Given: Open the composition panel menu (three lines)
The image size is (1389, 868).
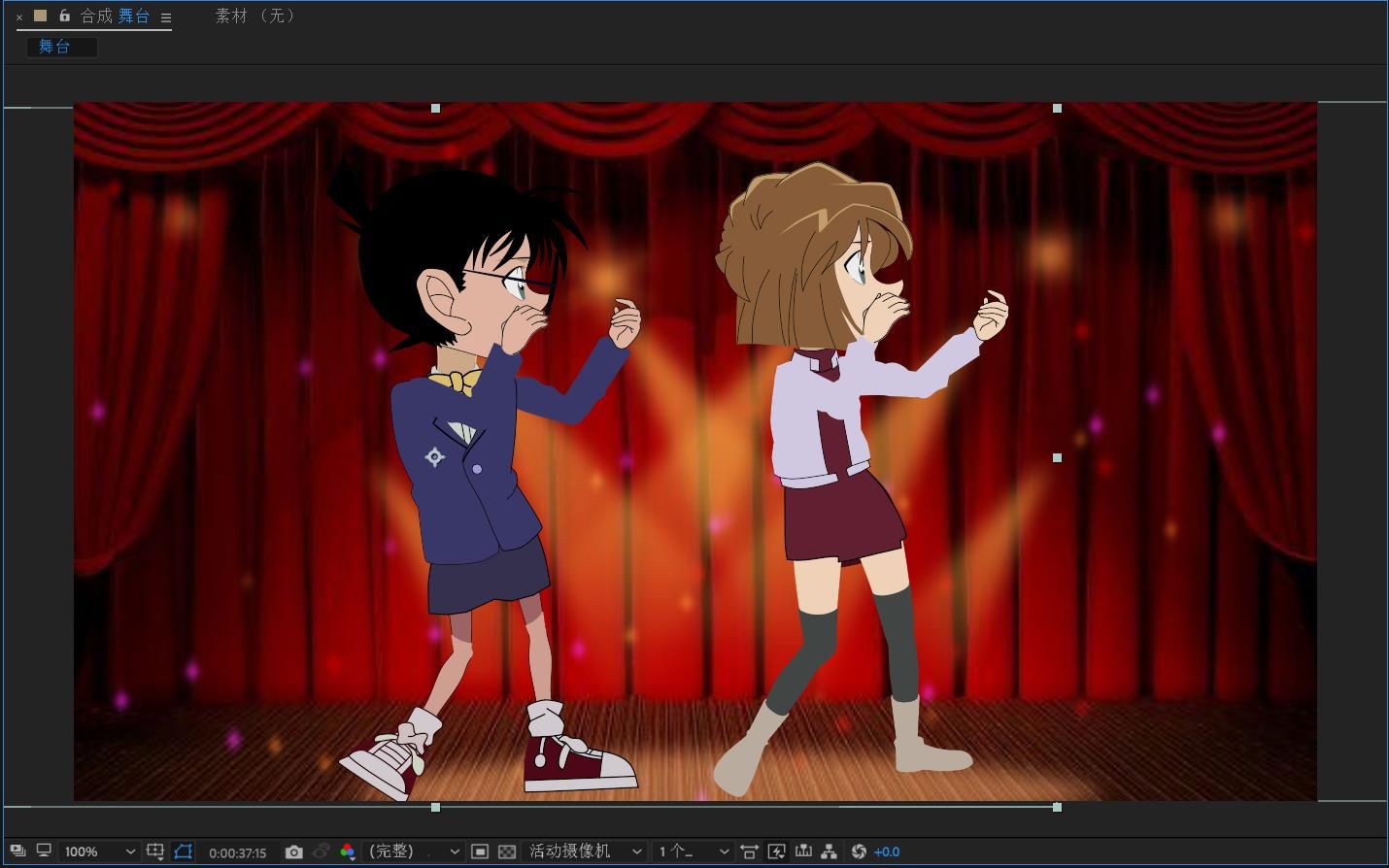Looking at the screenshot, I should pos(166,17).
